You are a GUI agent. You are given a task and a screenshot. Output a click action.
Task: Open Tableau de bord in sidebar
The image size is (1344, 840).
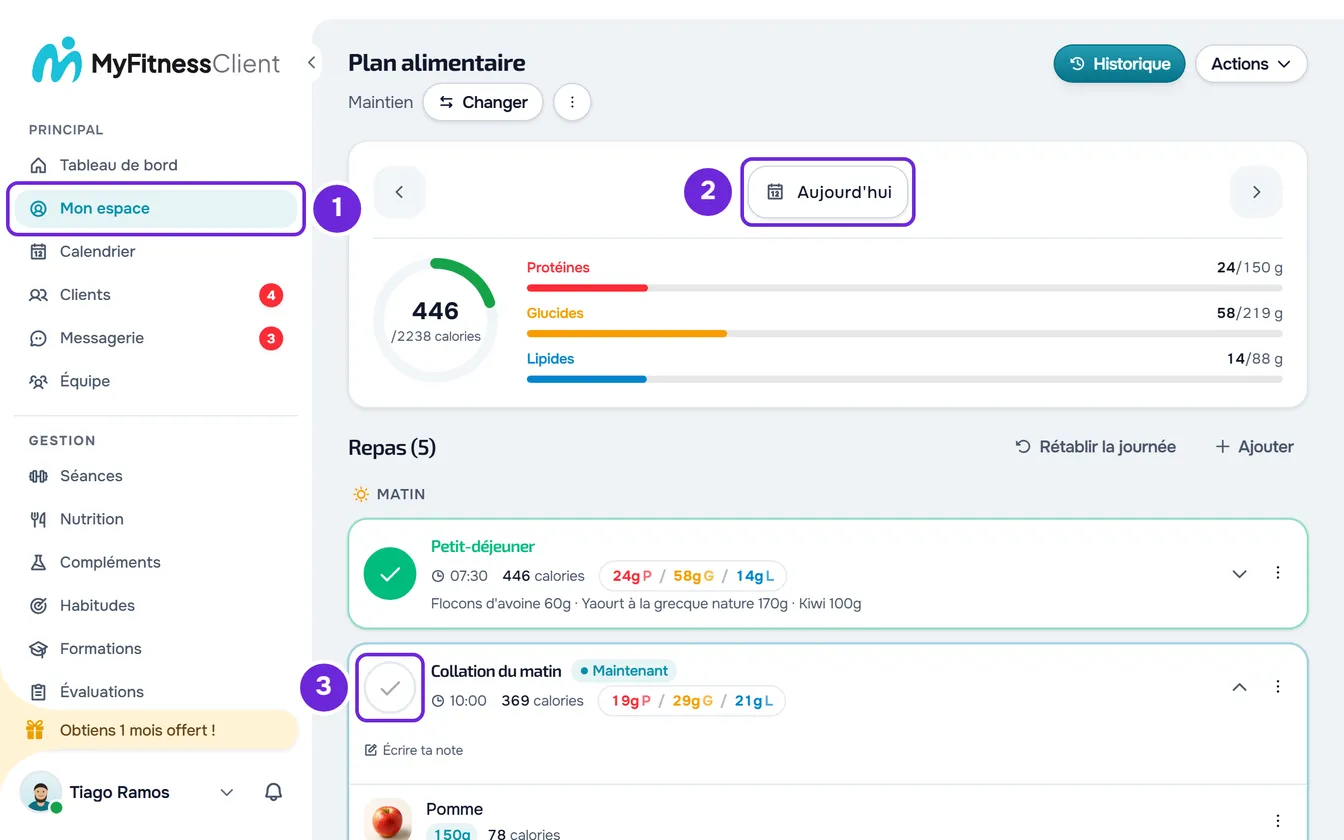156,165
